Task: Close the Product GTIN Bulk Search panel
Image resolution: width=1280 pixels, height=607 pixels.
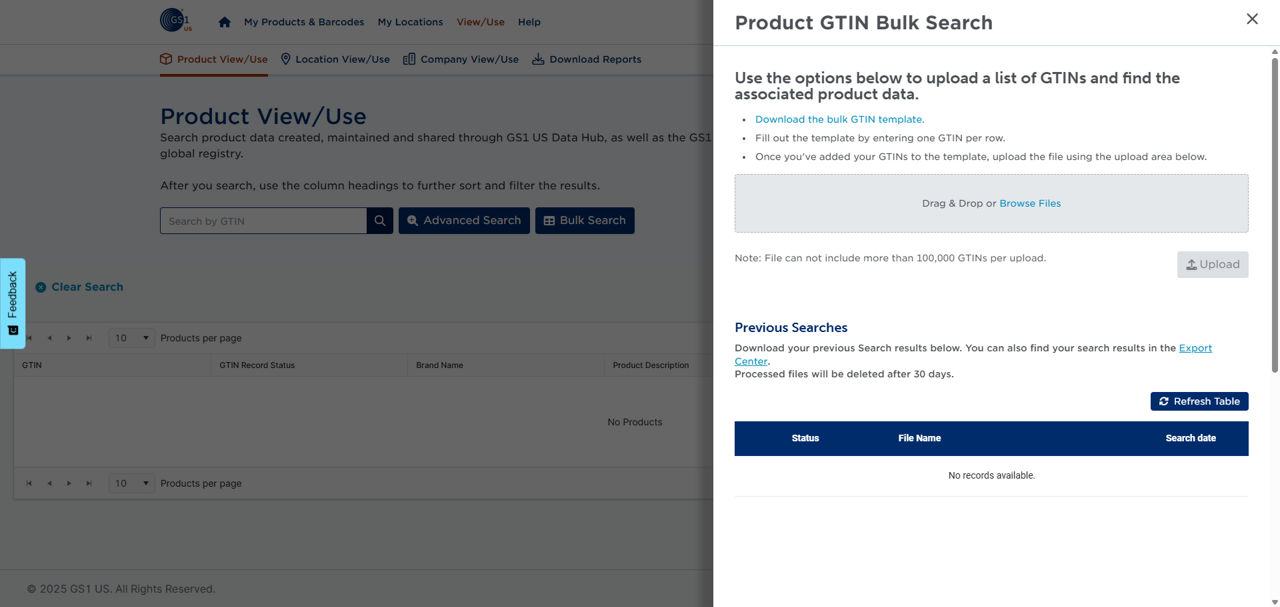Action: click(1252, 19)
